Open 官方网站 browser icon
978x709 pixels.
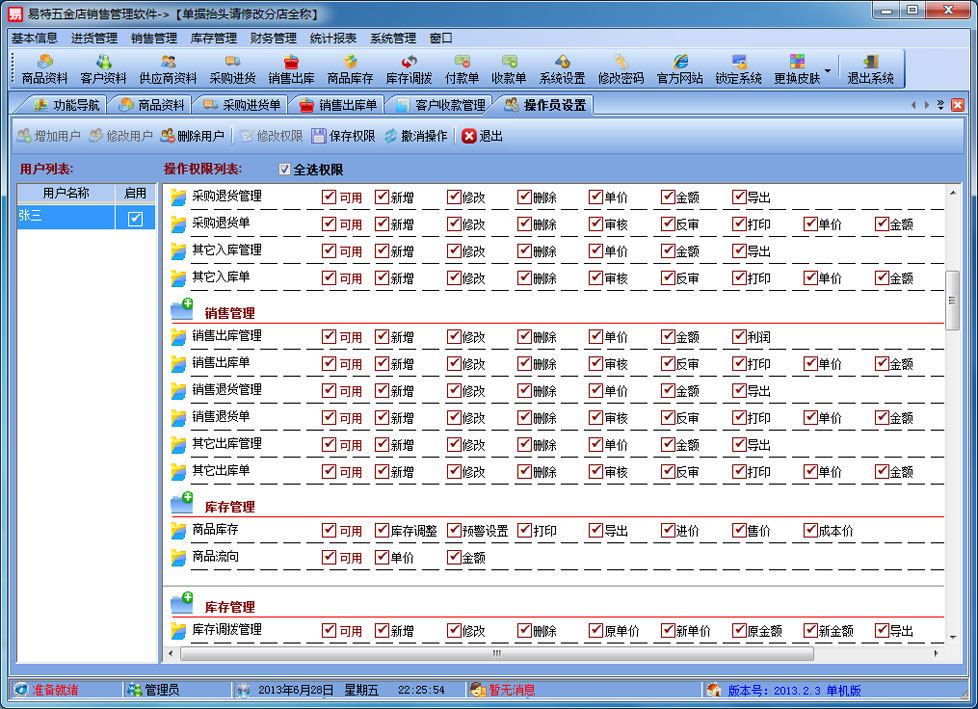[x=680, y=69]
